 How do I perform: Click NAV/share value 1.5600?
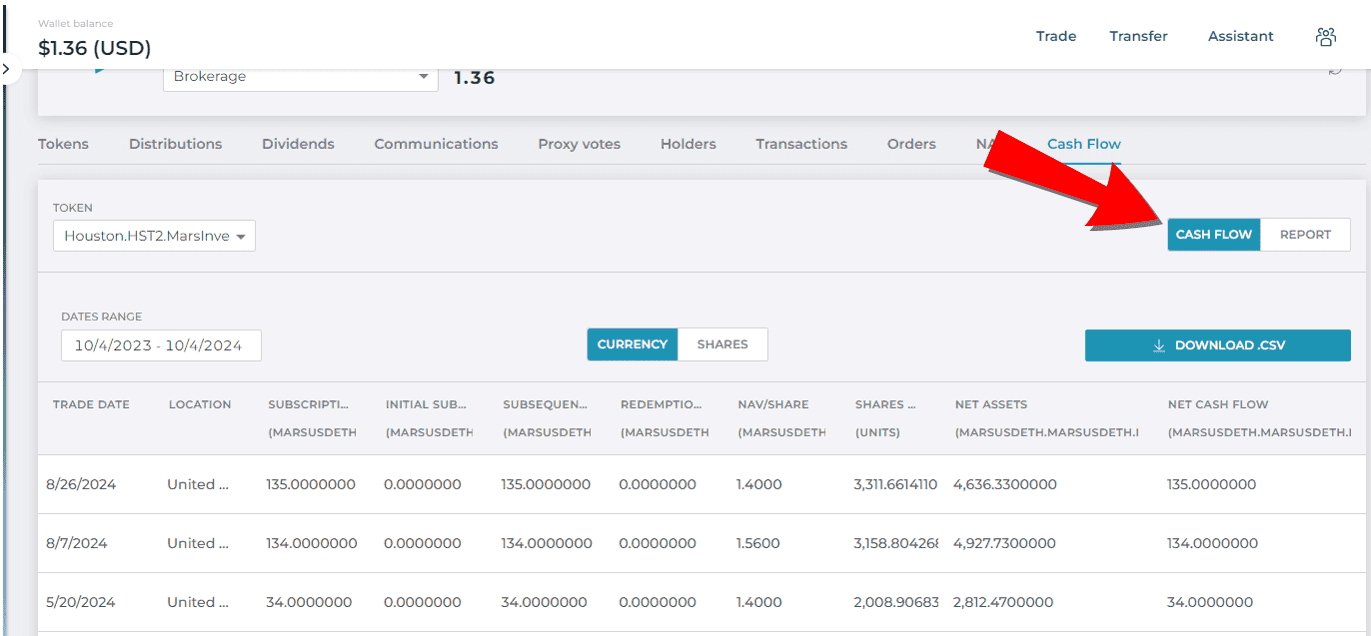[759, 543]
